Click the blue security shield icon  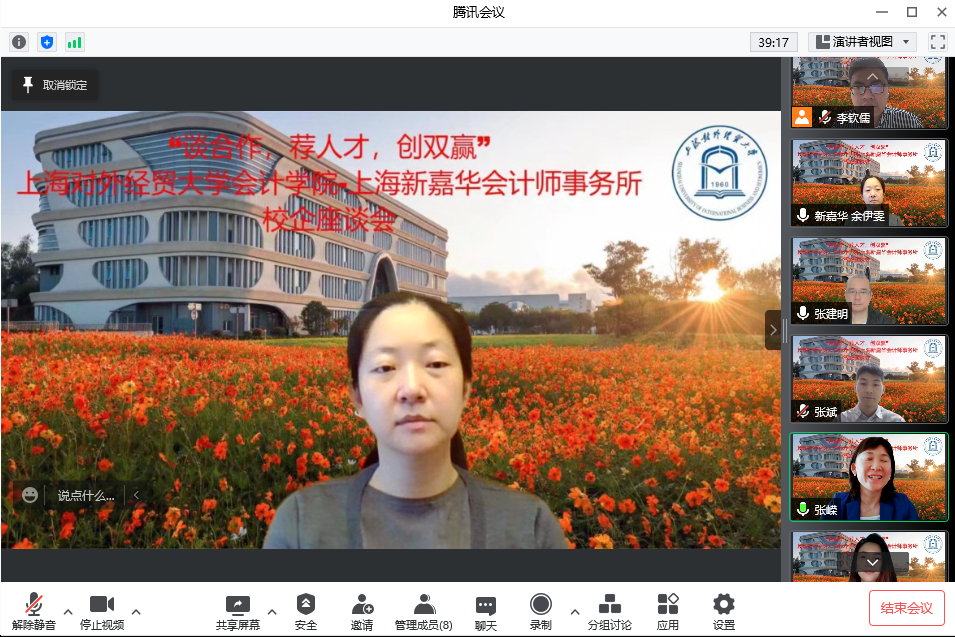(x=47, y=42)
